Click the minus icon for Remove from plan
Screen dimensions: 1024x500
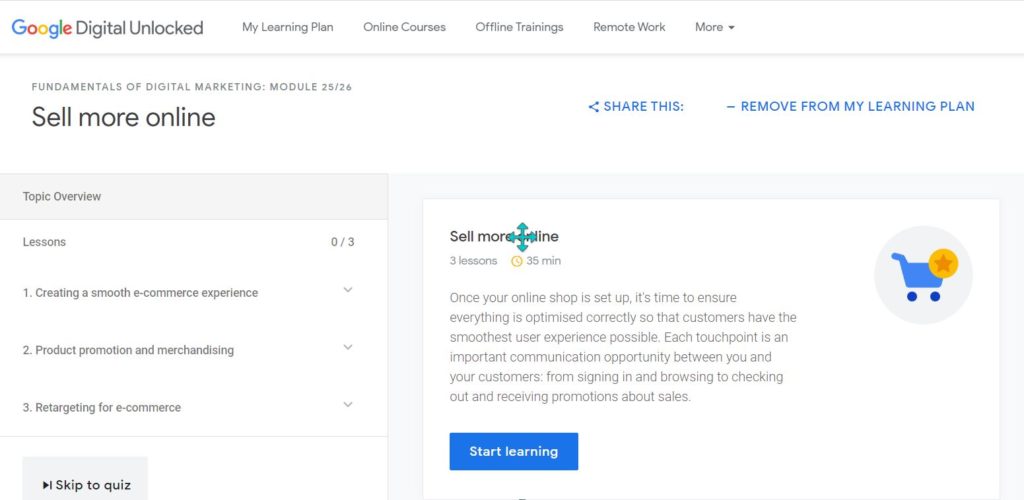tap(731, 106)
